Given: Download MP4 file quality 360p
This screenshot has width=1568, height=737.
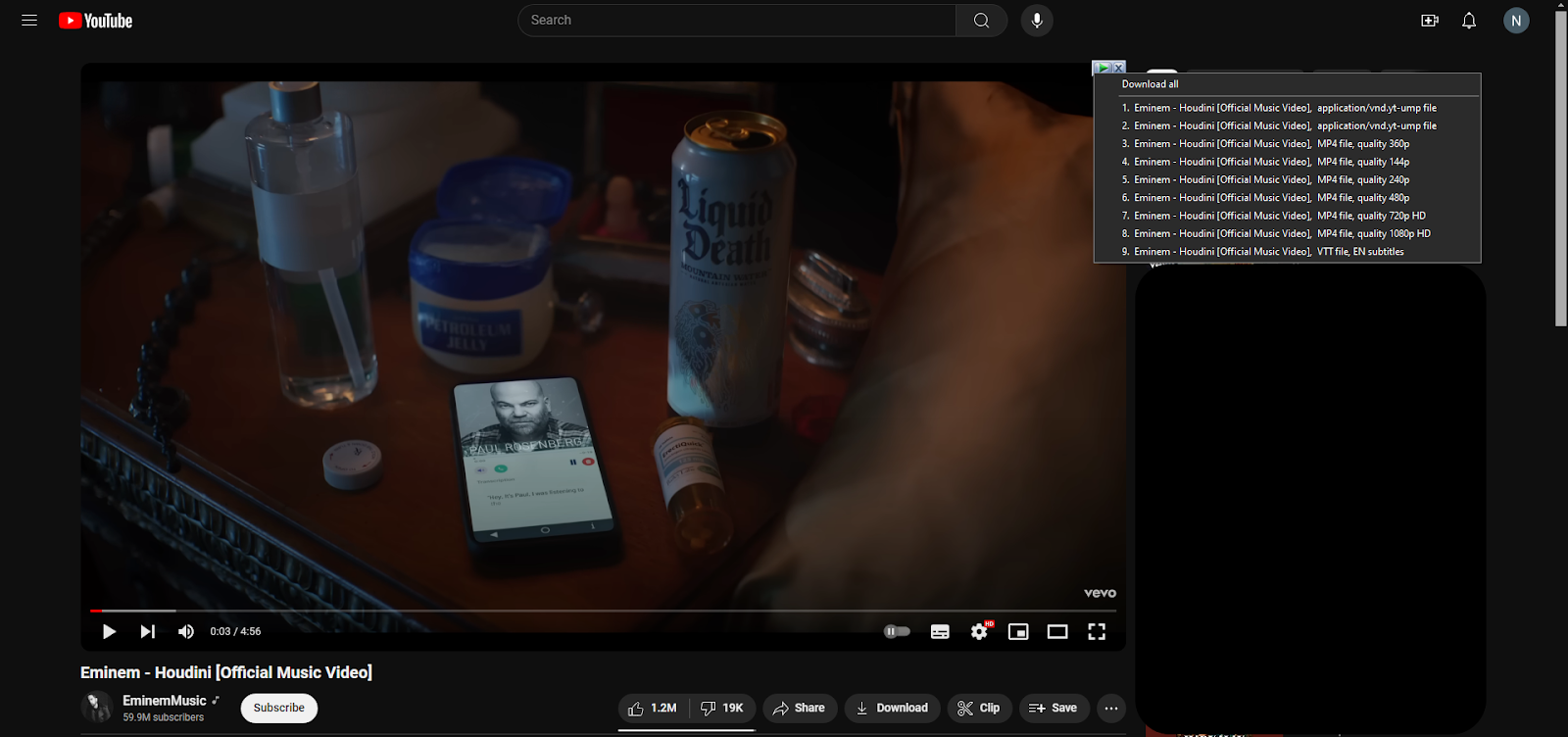Looking at the screenshot, I should pyautogui.click(x=1287, y=144).
